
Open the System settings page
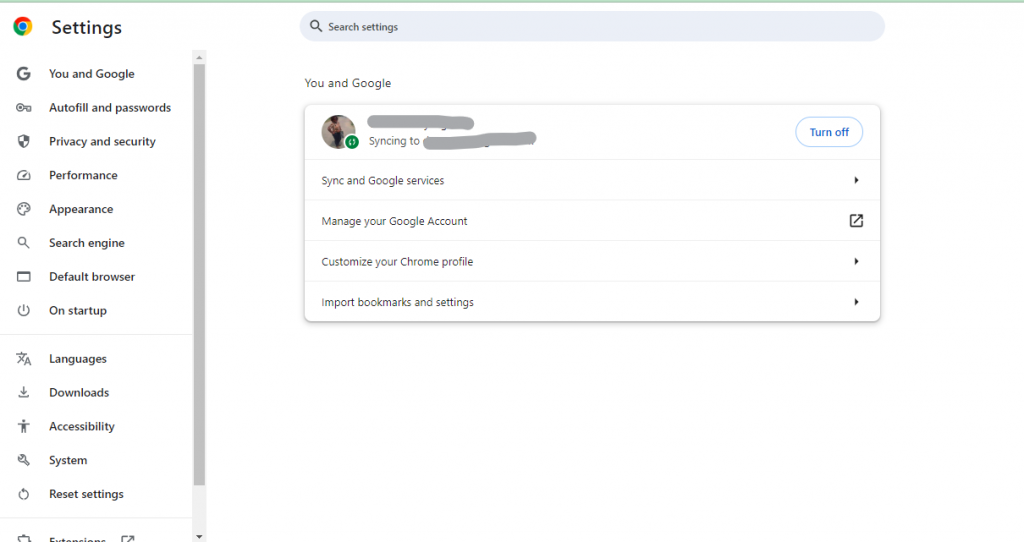coord(67,461)
